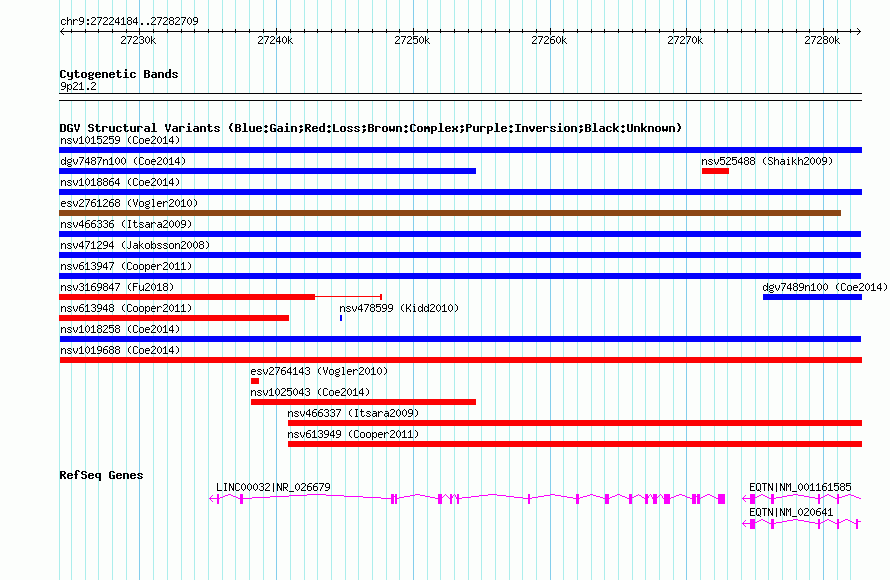Click the red bar under nsv466337

click(575, 423)
